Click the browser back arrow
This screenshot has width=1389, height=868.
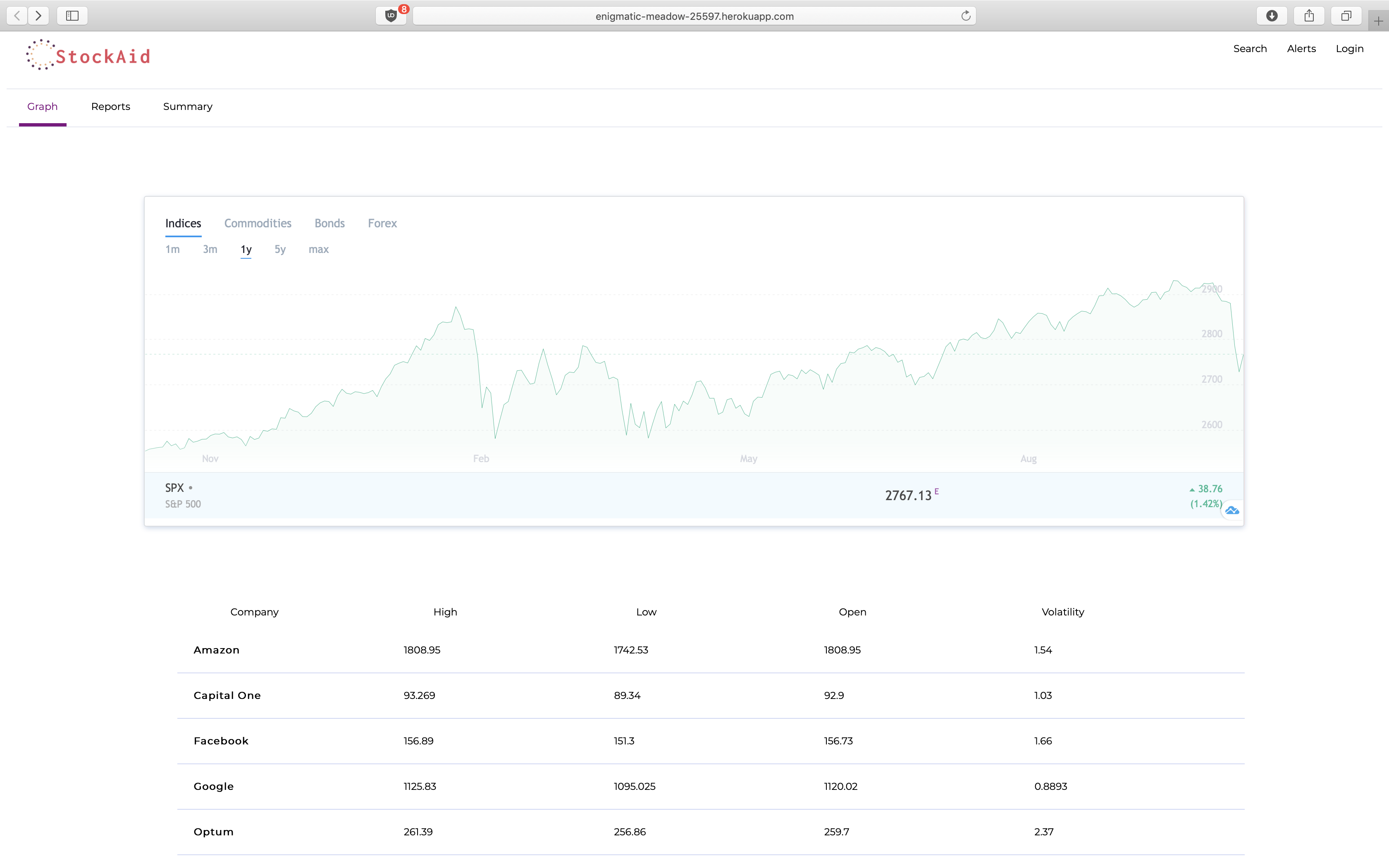coord(17,16)
